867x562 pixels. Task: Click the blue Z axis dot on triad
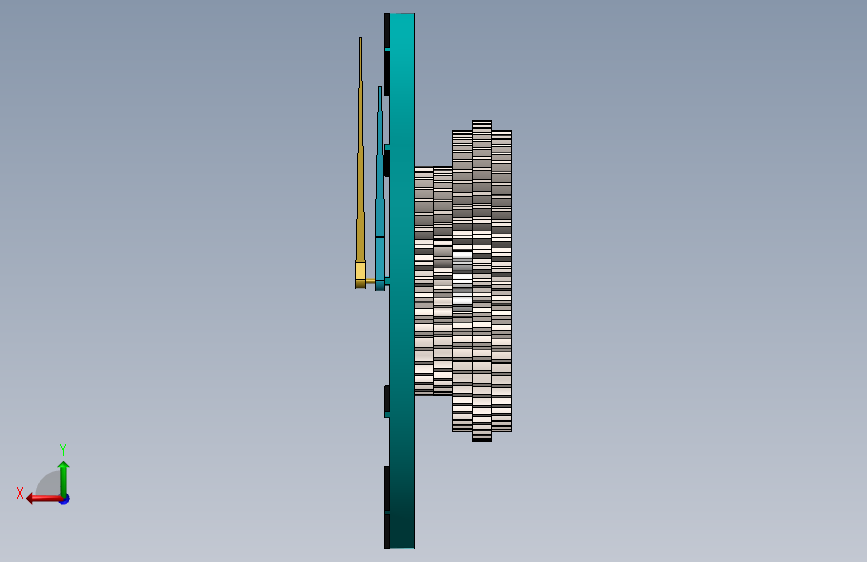tap(65, 499)
